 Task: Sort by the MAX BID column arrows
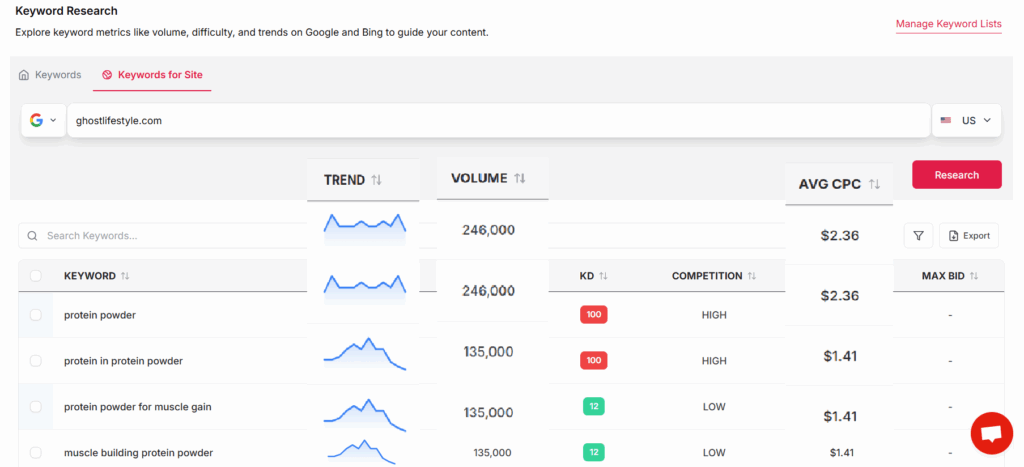(974, 276)
